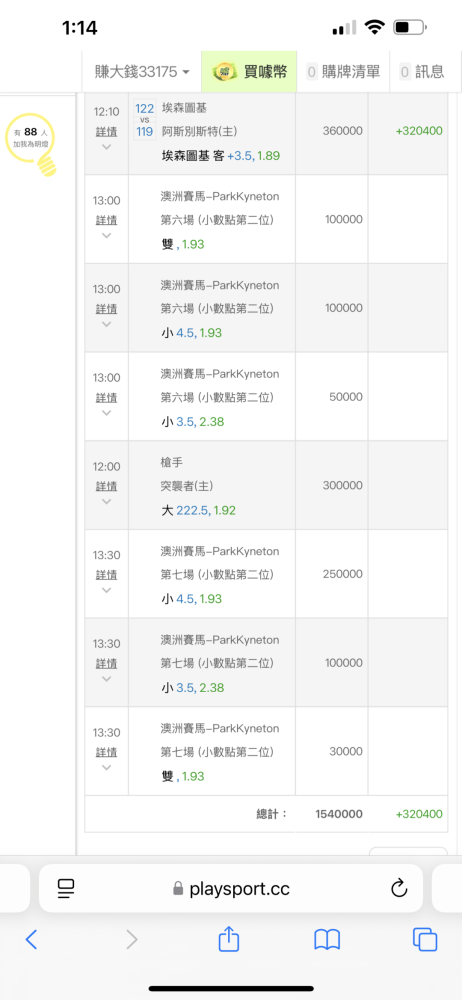Open the Safari share sheet icon

click(228, 938)
